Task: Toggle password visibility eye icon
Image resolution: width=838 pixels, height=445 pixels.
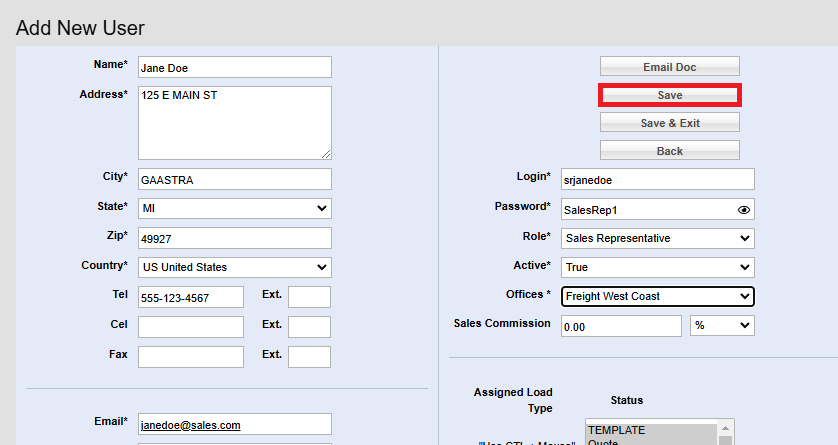Action: click(x=743, y=210)
